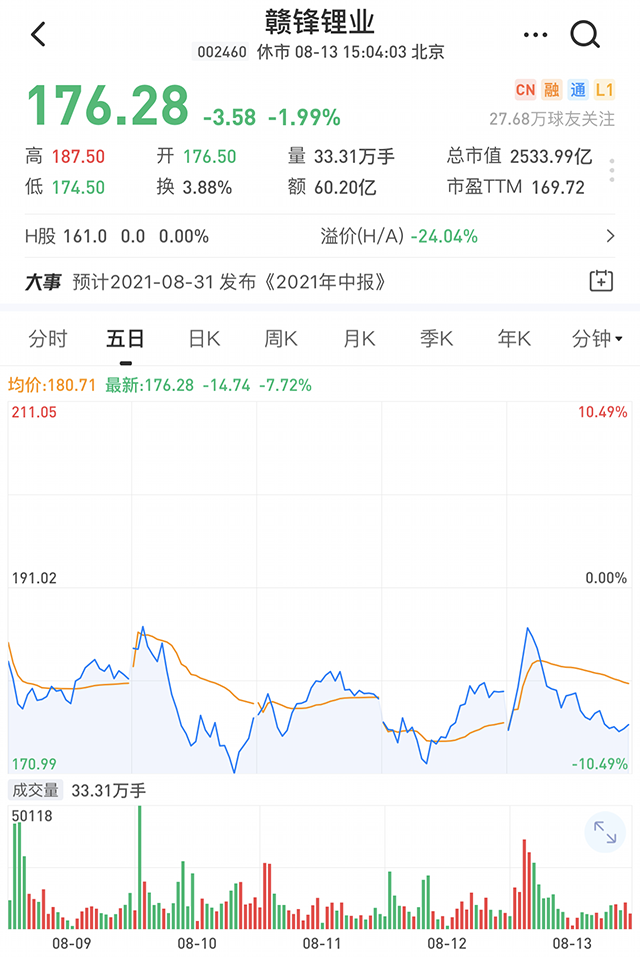Open the 分钟 interval dropdown
The height and width of the screenshot is (957, 640).
597,339
